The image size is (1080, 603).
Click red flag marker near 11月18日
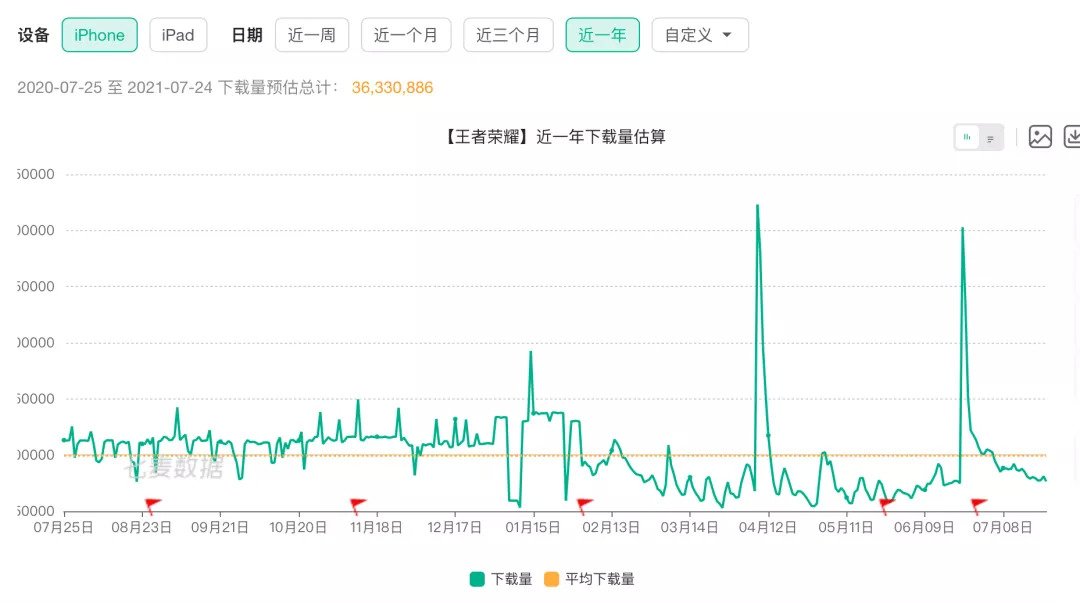[357, 506]
